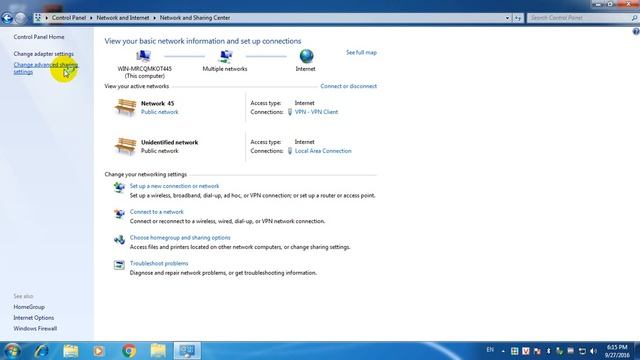
Task: Click the Connect to a network link
Action: 157,212
